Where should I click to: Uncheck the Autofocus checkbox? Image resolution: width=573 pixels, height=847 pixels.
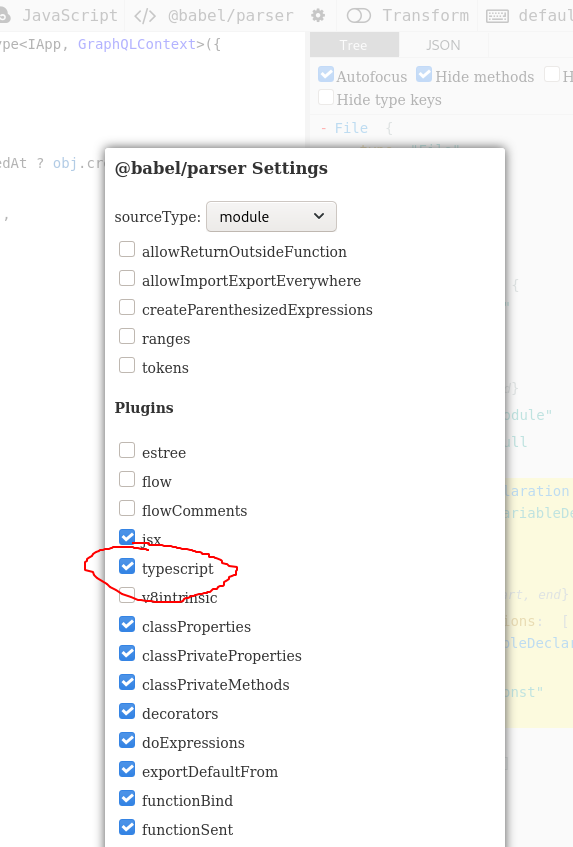pos(326,75)
